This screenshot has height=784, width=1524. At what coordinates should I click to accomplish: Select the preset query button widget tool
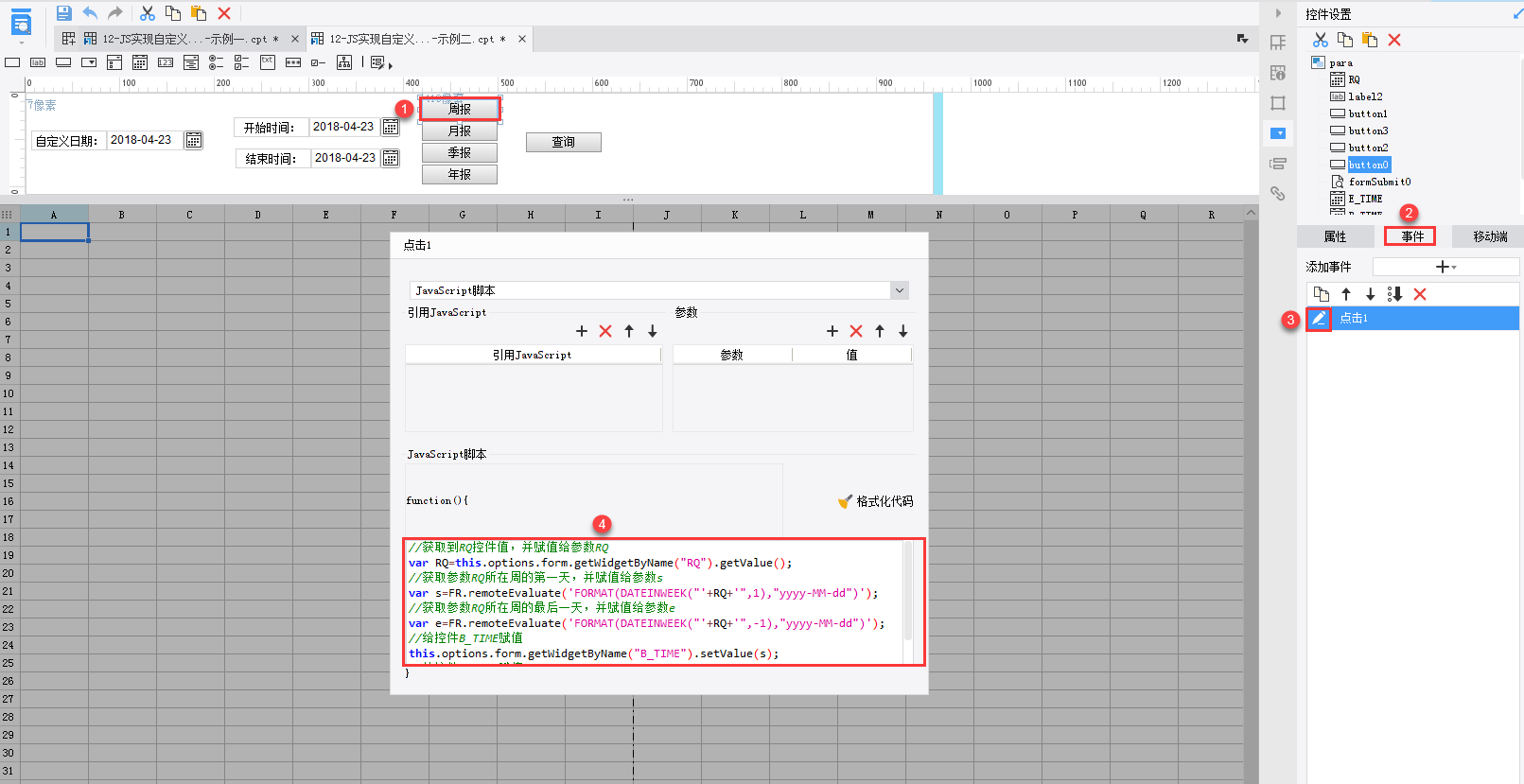tap(378, 62)
